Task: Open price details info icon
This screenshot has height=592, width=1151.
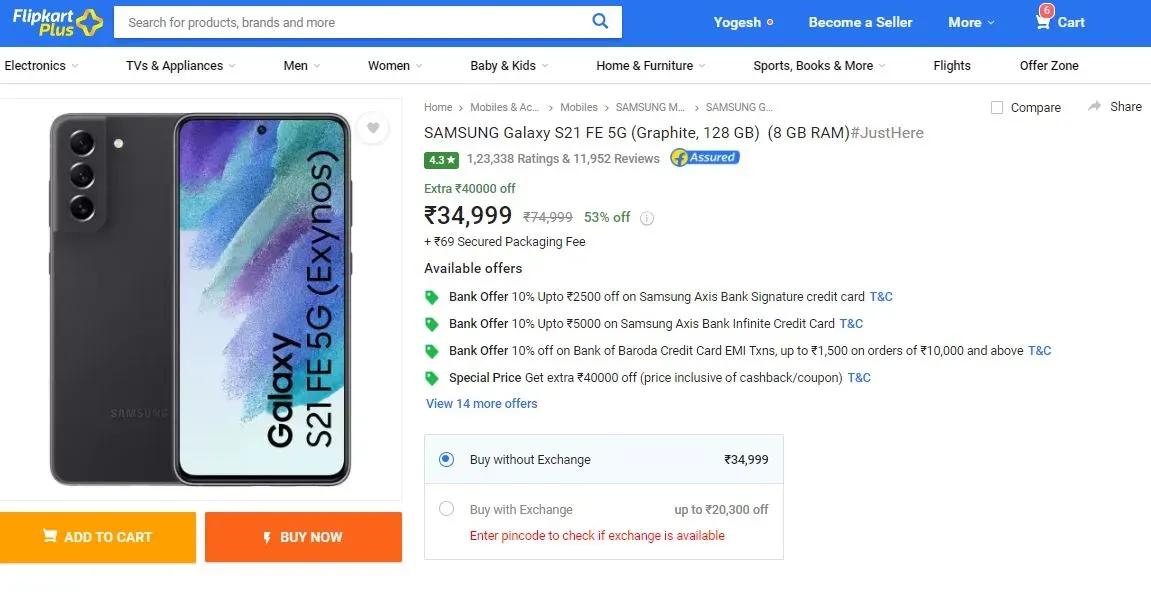Action: [647, 218]
